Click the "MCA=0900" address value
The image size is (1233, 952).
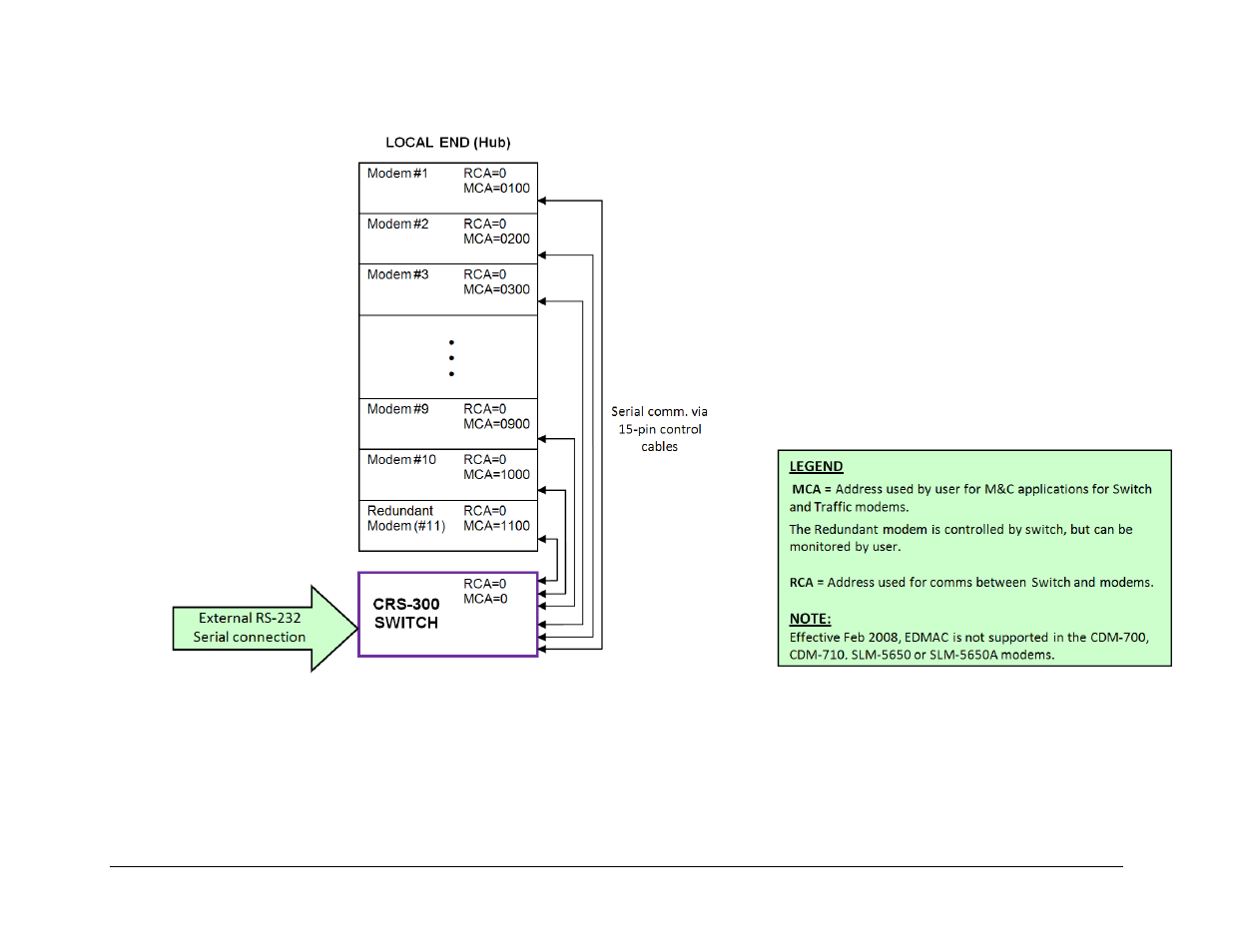pyautogui.click(x=496, y=424)
